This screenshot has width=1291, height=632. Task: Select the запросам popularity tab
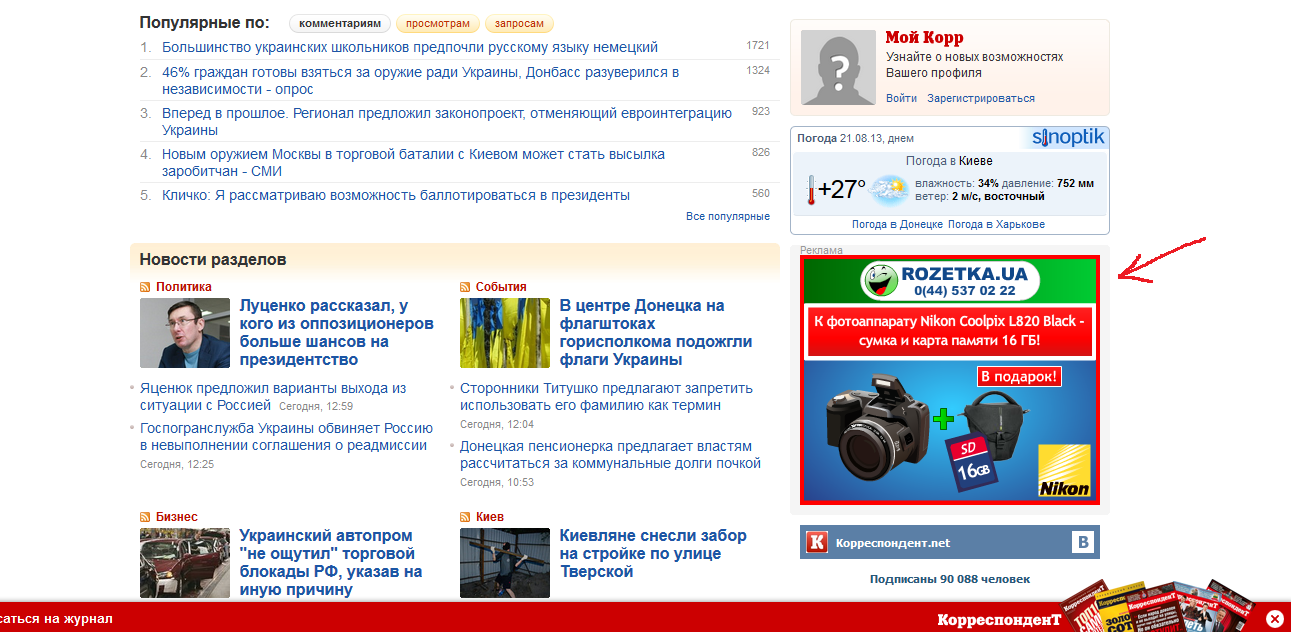click(x=519, y=23)
